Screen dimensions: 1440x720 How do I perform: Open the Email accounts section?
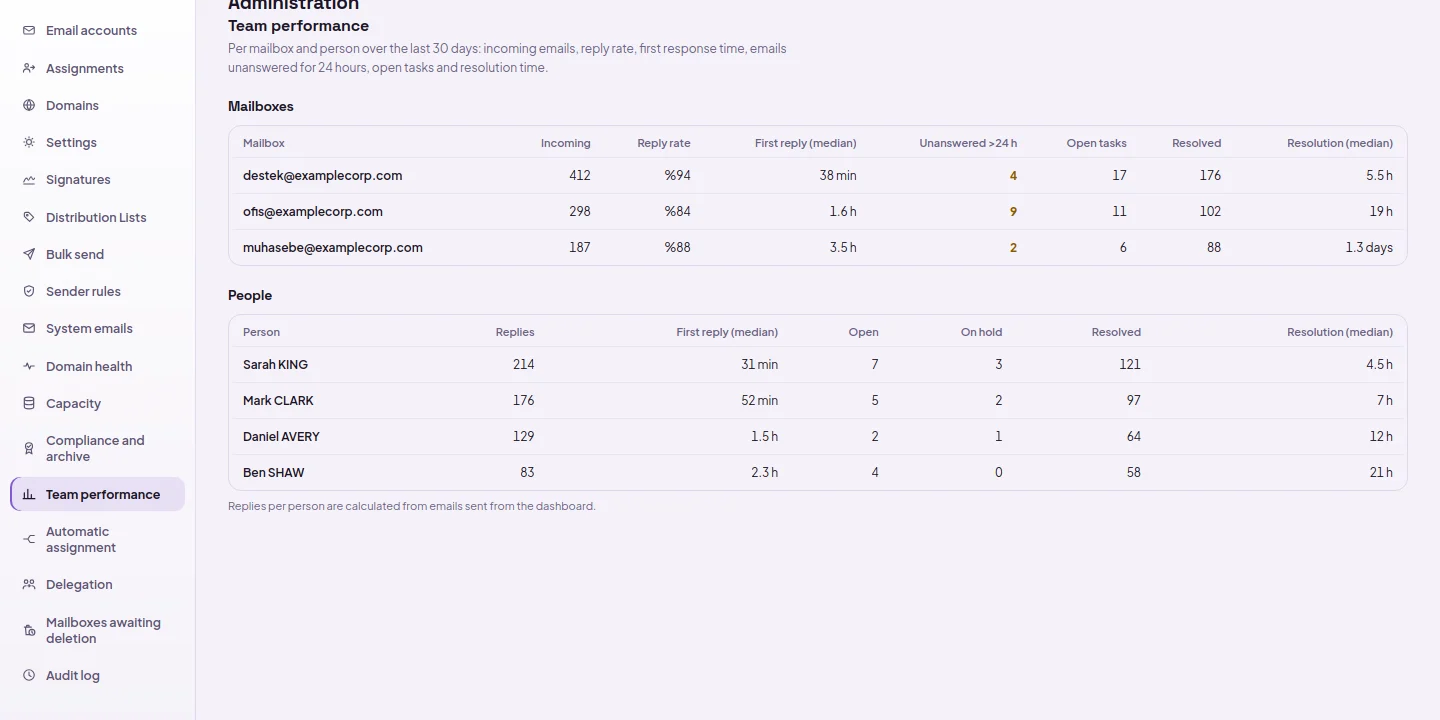pyautogui.click(x=97, y=31)
